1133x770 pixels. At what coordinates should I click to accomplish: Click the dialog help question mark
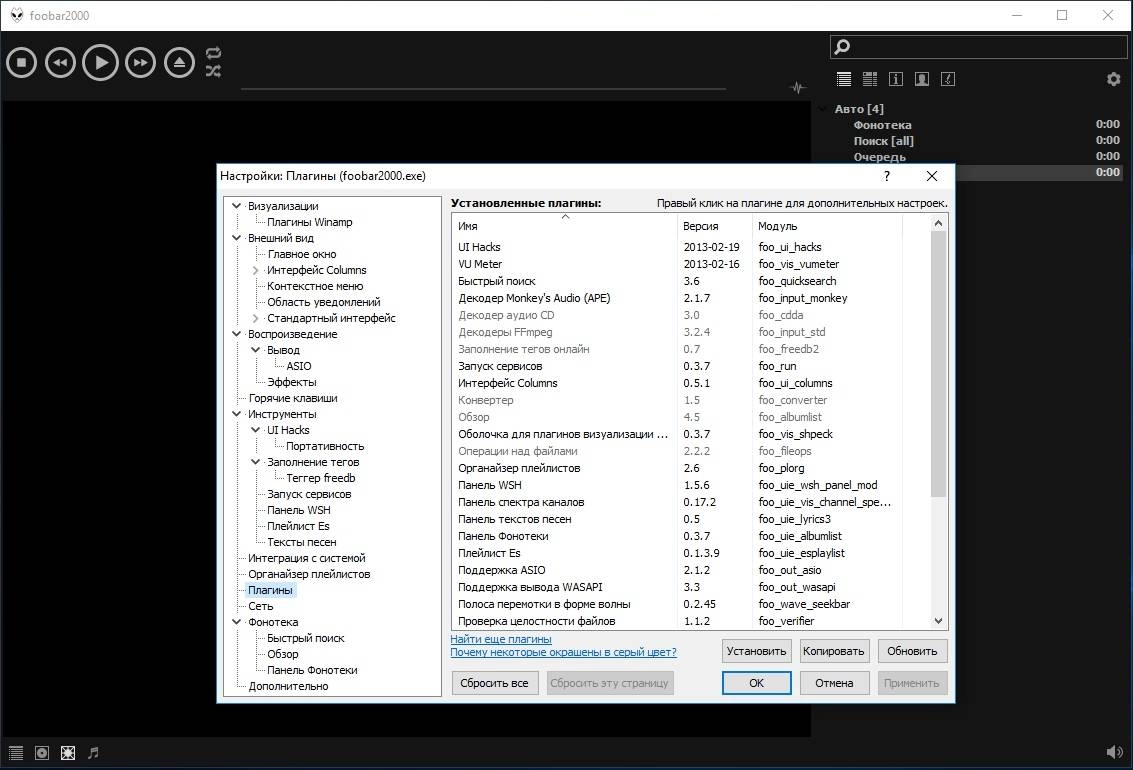pos(887,176)
